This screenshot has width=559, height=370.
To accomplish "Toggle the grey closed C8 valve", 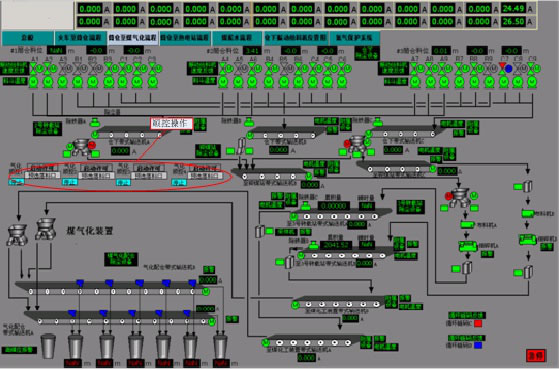I will tap(518, 68).
